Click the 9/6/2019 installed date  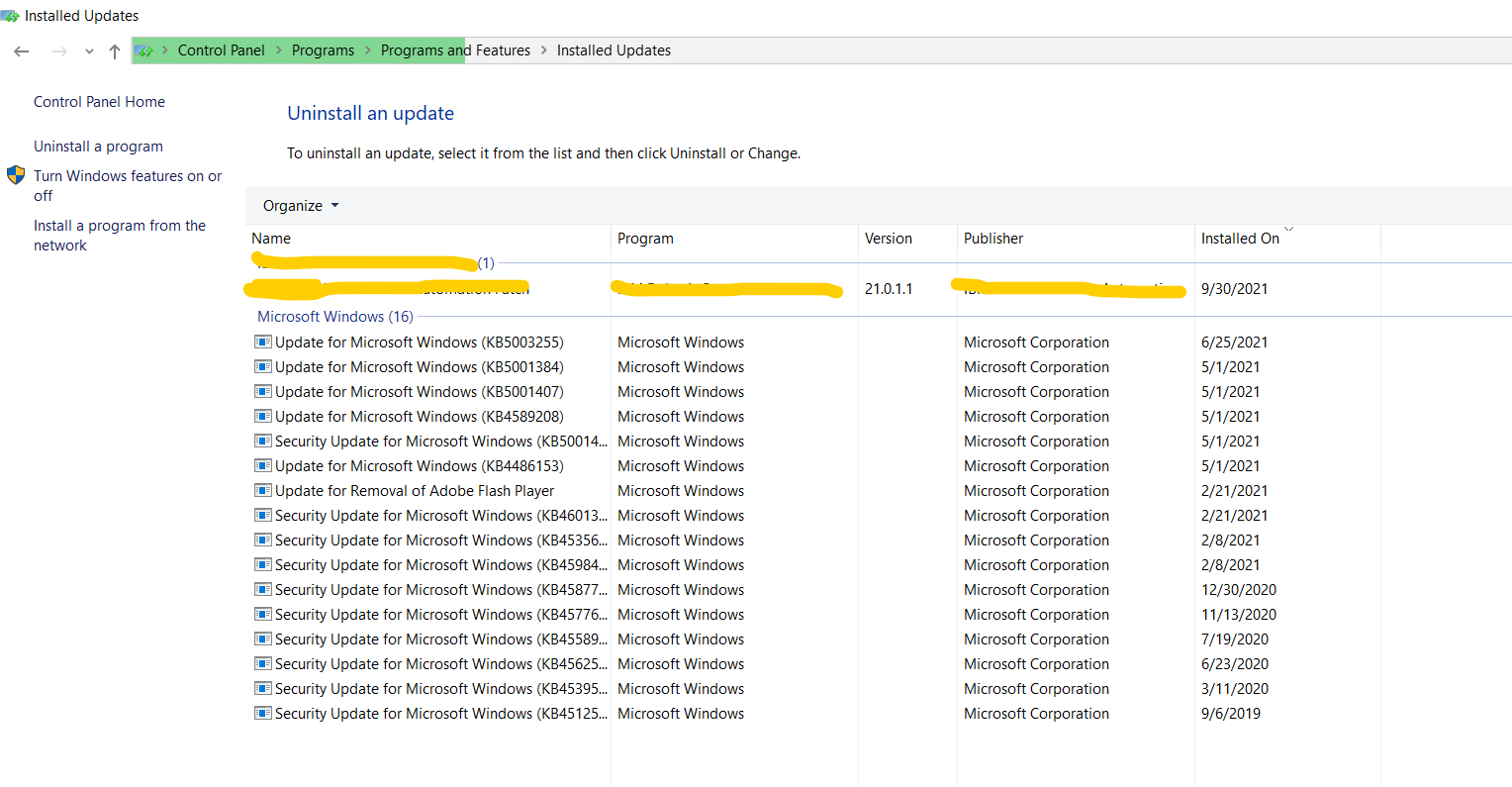click(1231, 714)
